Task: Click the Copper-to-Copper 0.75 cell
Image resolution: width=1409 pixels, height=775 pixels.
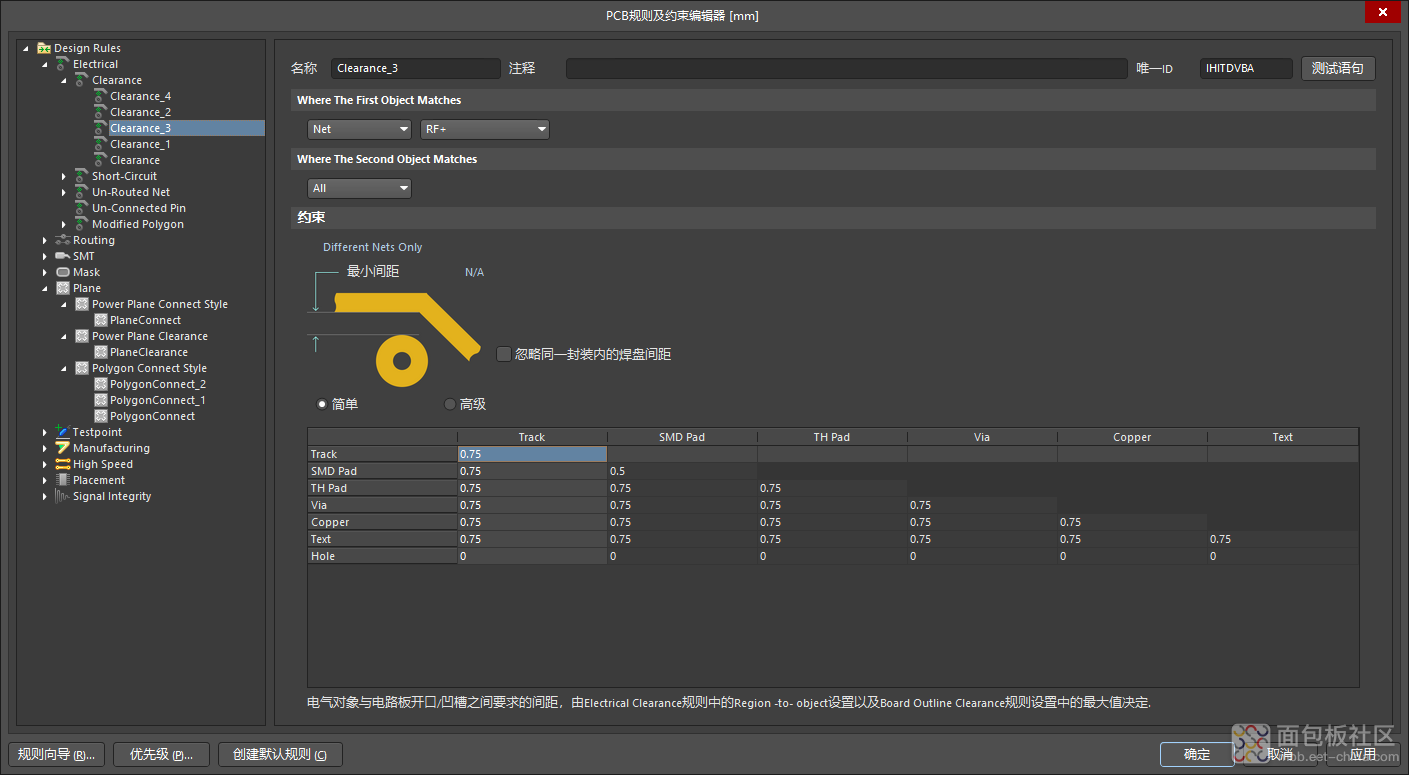Action: pyautogui.click(x=1132, y=522)
